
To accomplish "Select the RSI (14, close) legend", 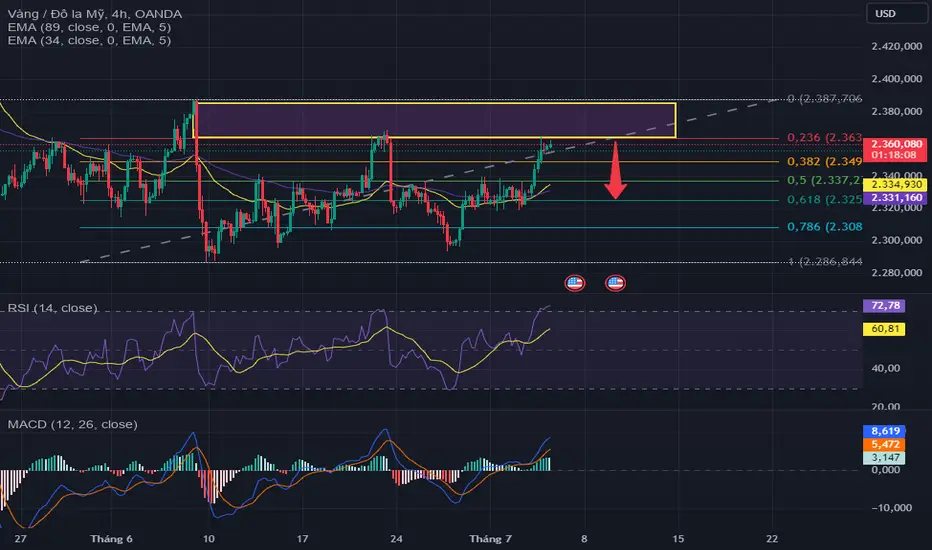I will (x=52, y=308).
